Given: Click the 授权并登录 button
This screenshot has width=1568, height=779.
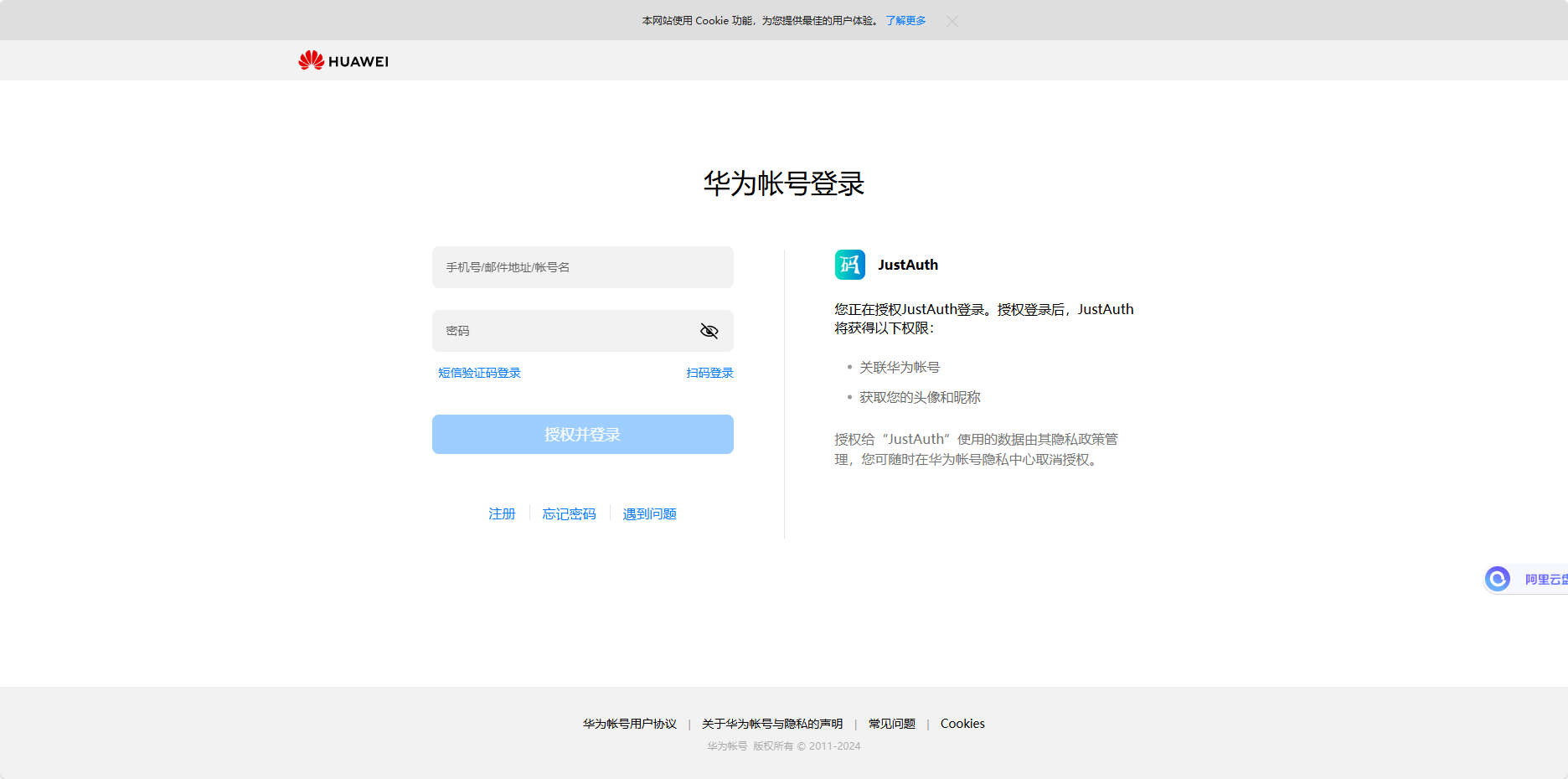Looking at the screenshot, I should click(x=583, y=435).
